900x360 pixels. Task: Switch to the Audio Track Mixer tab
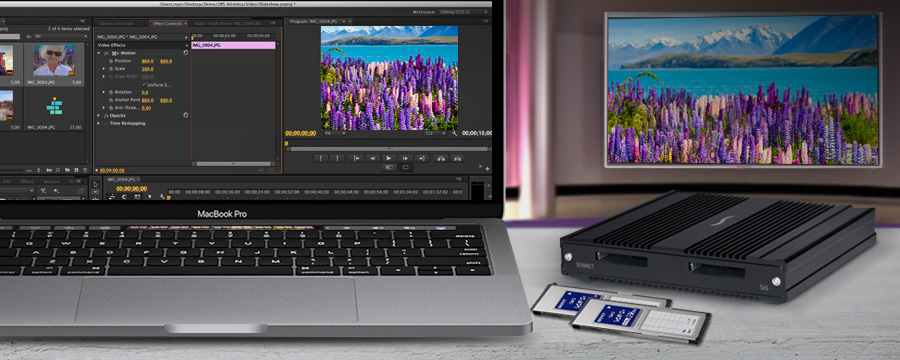click(228, 24)
